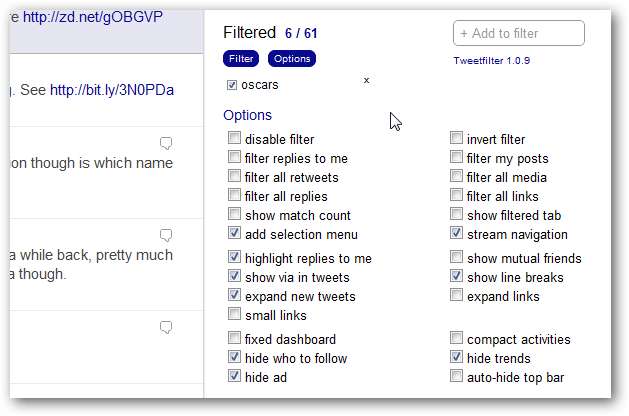Turn off hide trends checkbox
629x416 pixels.
click(x=456, y=358)
